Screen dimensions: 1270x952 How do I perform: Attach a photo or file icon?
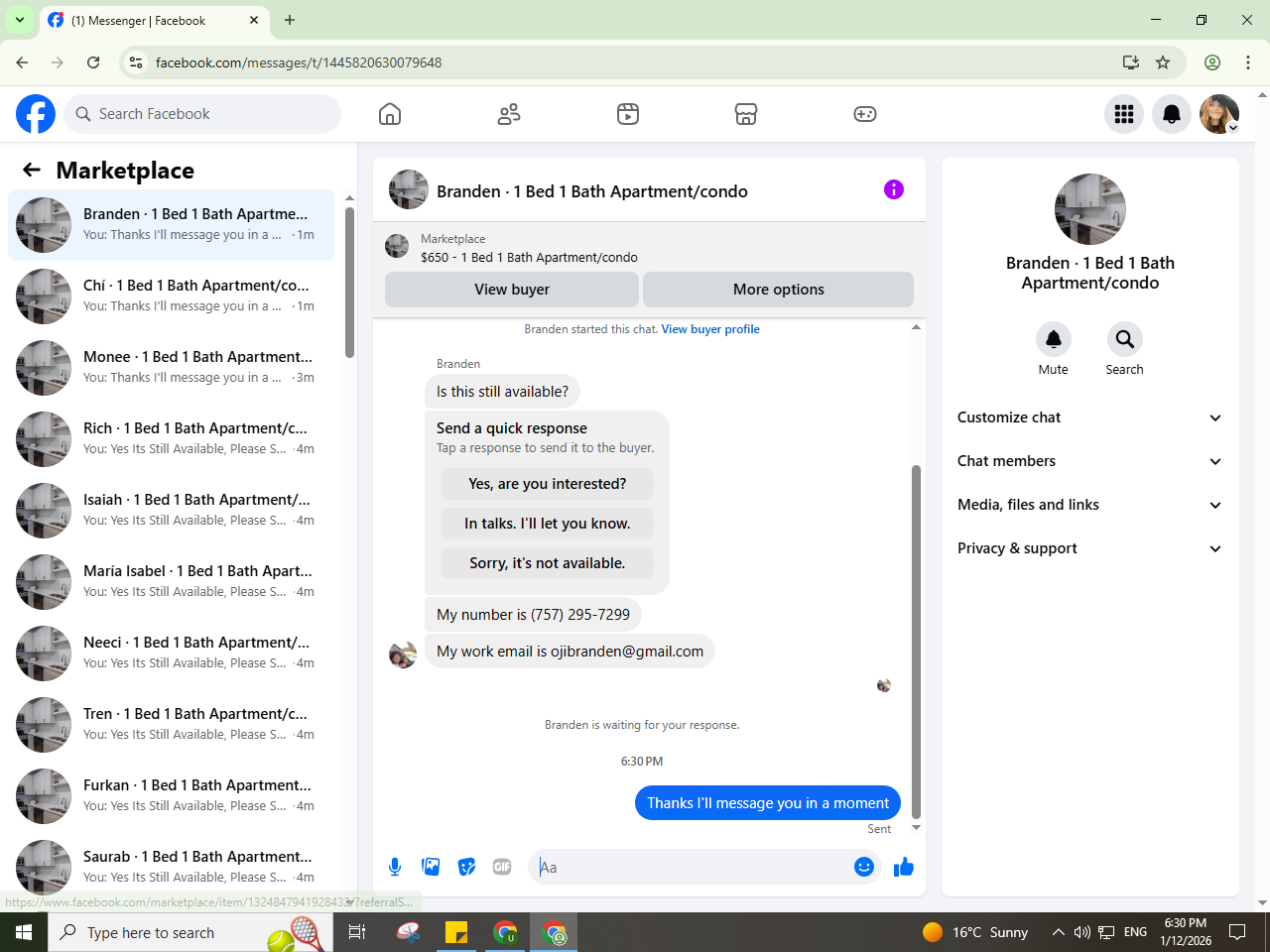(431, 867)
